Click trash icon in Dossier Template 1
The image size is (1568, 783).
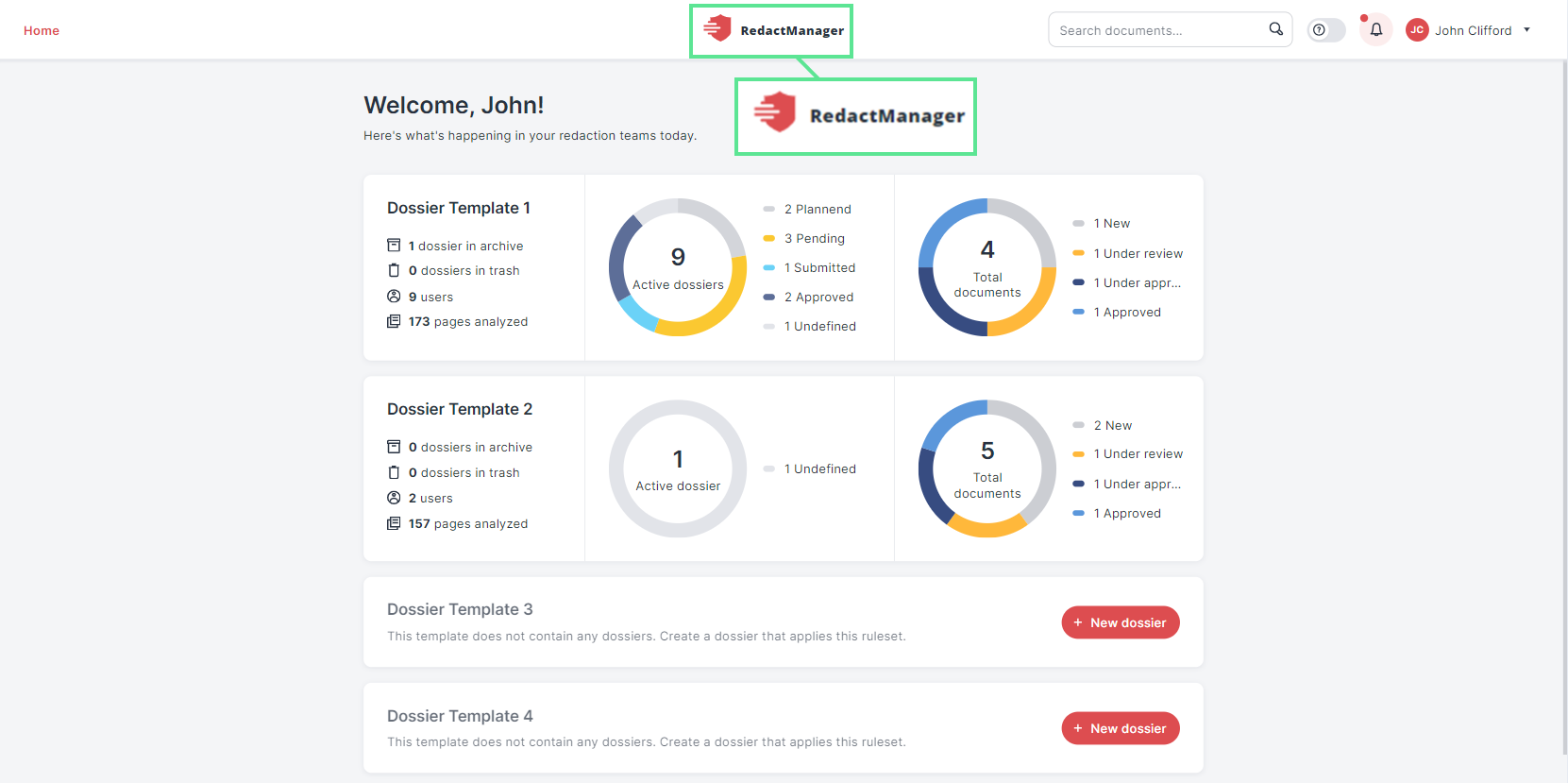tap(394, 270)
